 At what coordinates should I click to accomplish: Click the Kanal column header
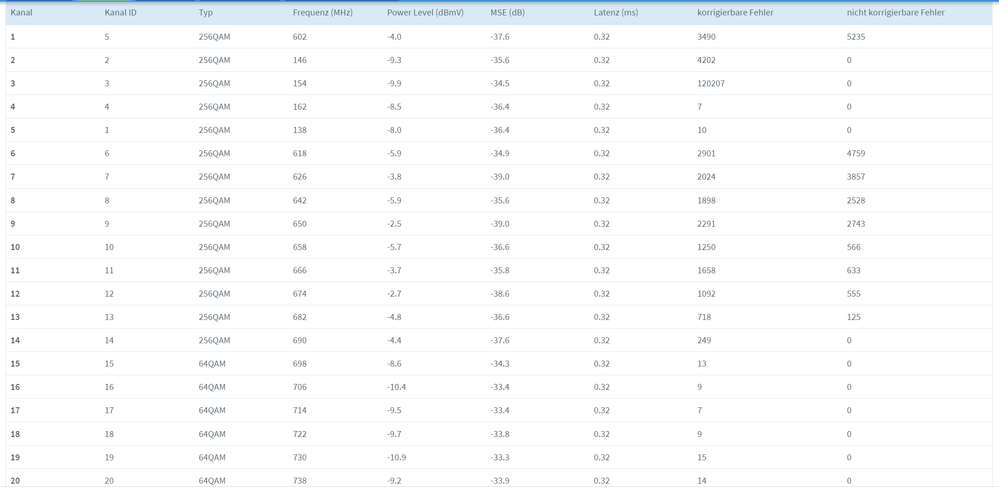[x=21, y=13]
